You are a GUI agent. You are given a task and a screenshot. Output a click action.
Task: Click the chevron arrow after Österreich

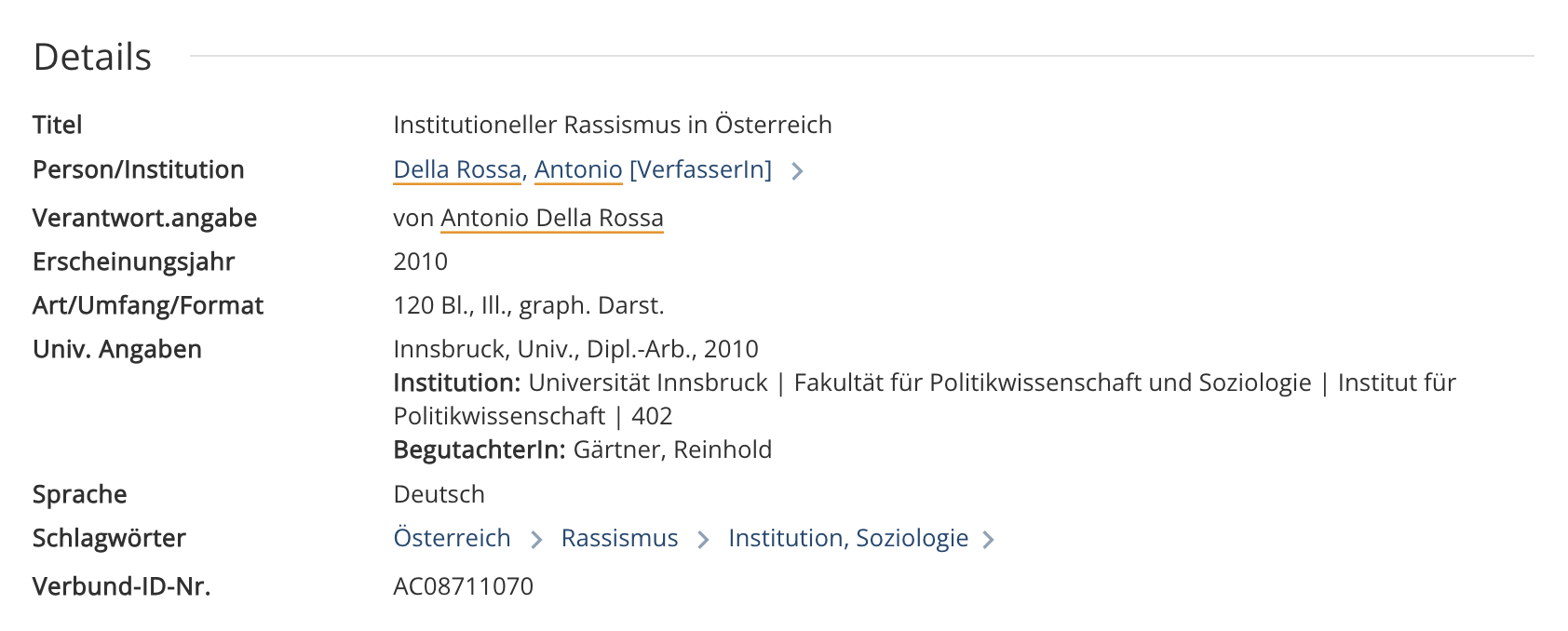point(536,540)
